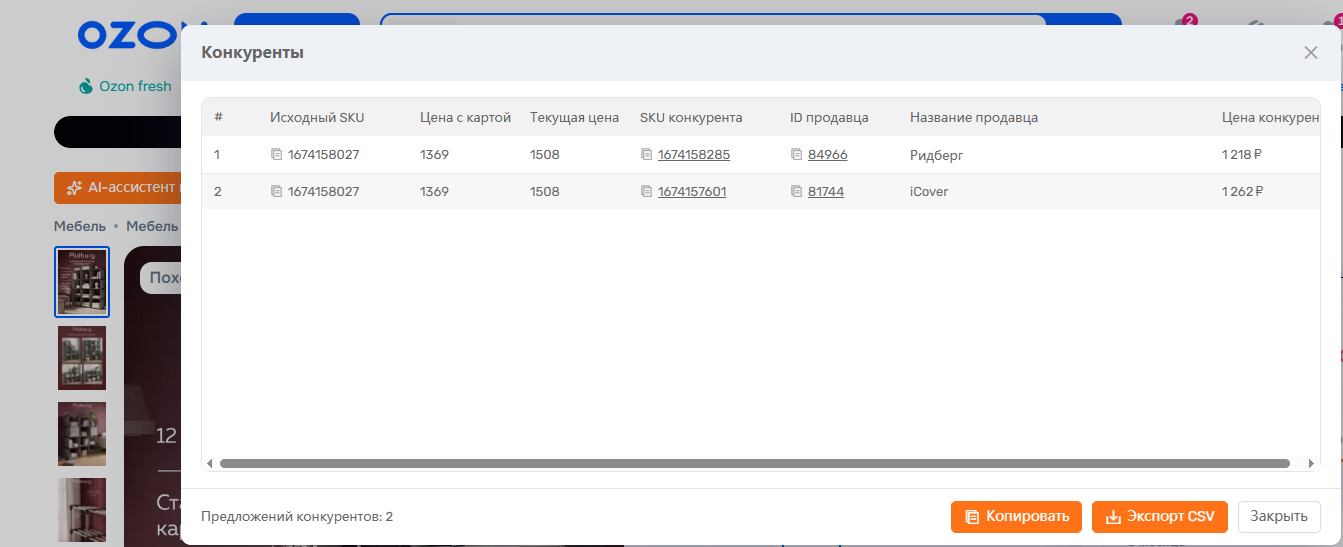The image size is (1343, 547).
Task: Copy source SKU in row 1
Action: (x=276, y=155)
